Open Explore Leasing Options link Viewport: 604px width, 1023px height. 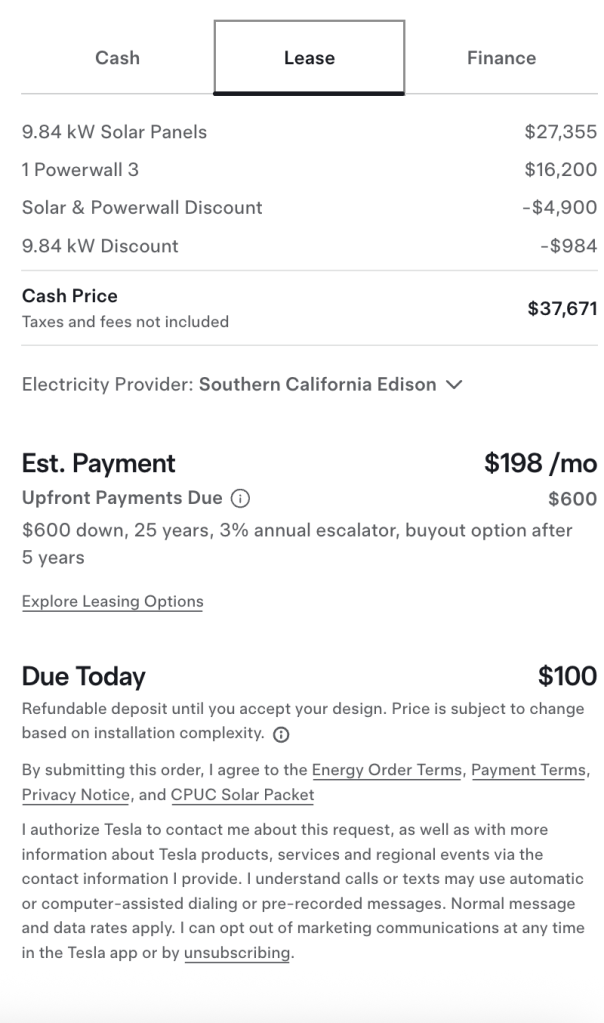(112, 601)
